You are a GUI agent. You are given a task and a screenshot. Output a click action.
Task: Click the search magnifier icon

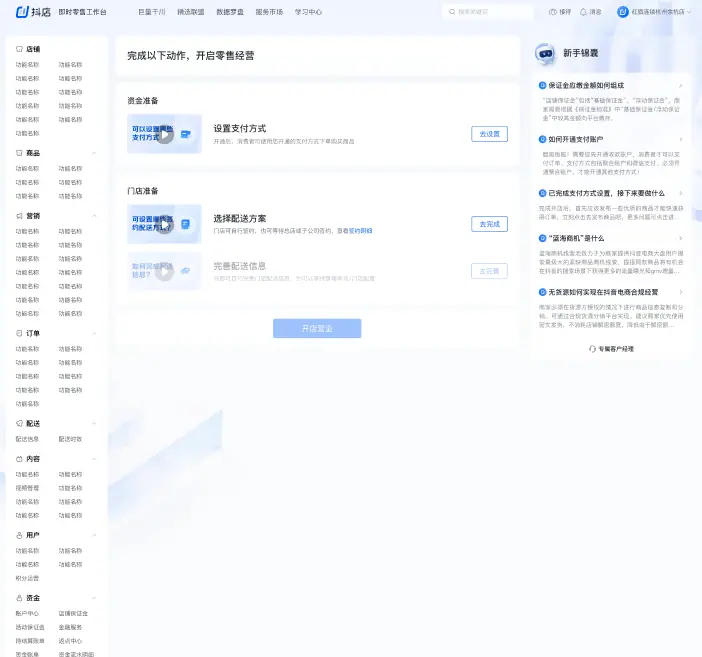point(452,12)
